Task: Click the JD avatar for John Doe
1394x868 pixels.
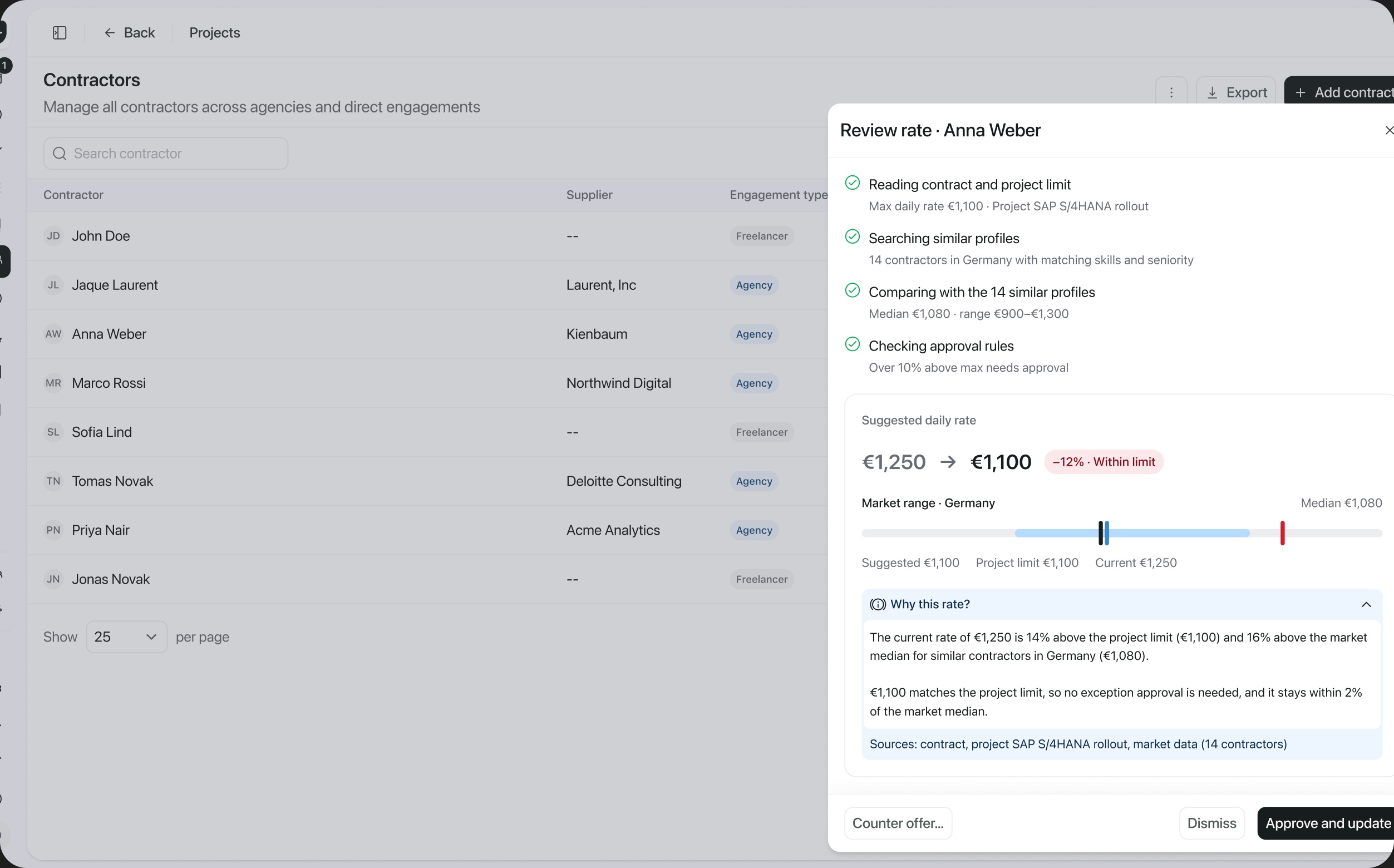Action: 53,236
